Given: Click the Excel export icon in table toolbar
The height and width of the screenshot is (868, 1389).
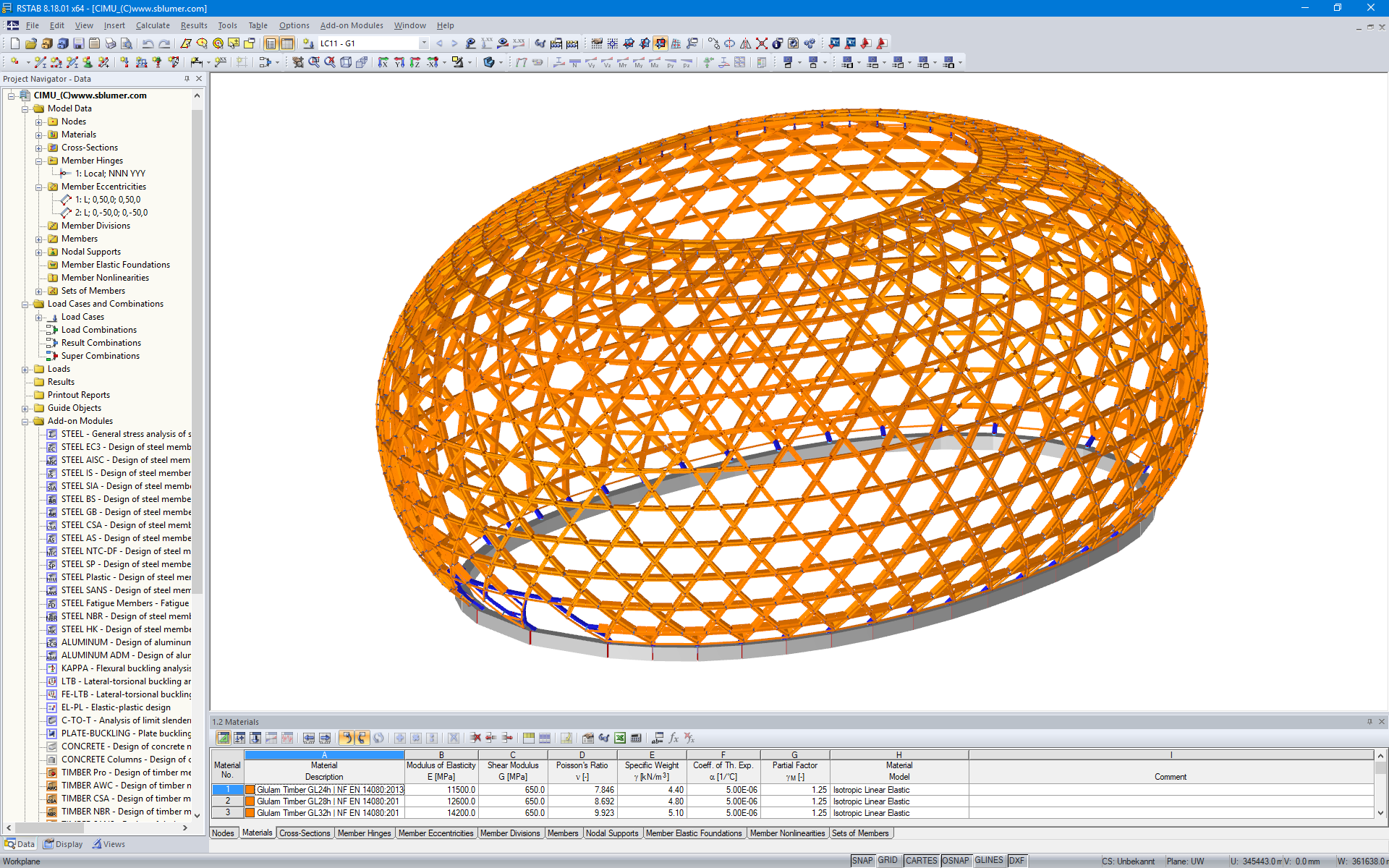Looking at the screenshot, I should tap(620, 738).
